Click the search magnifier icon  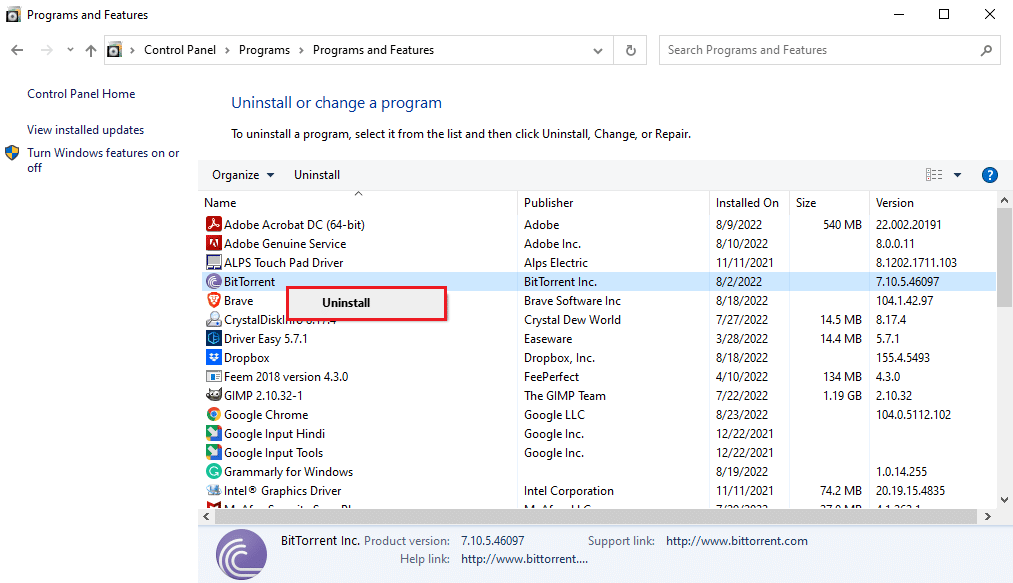pos(986,50)
